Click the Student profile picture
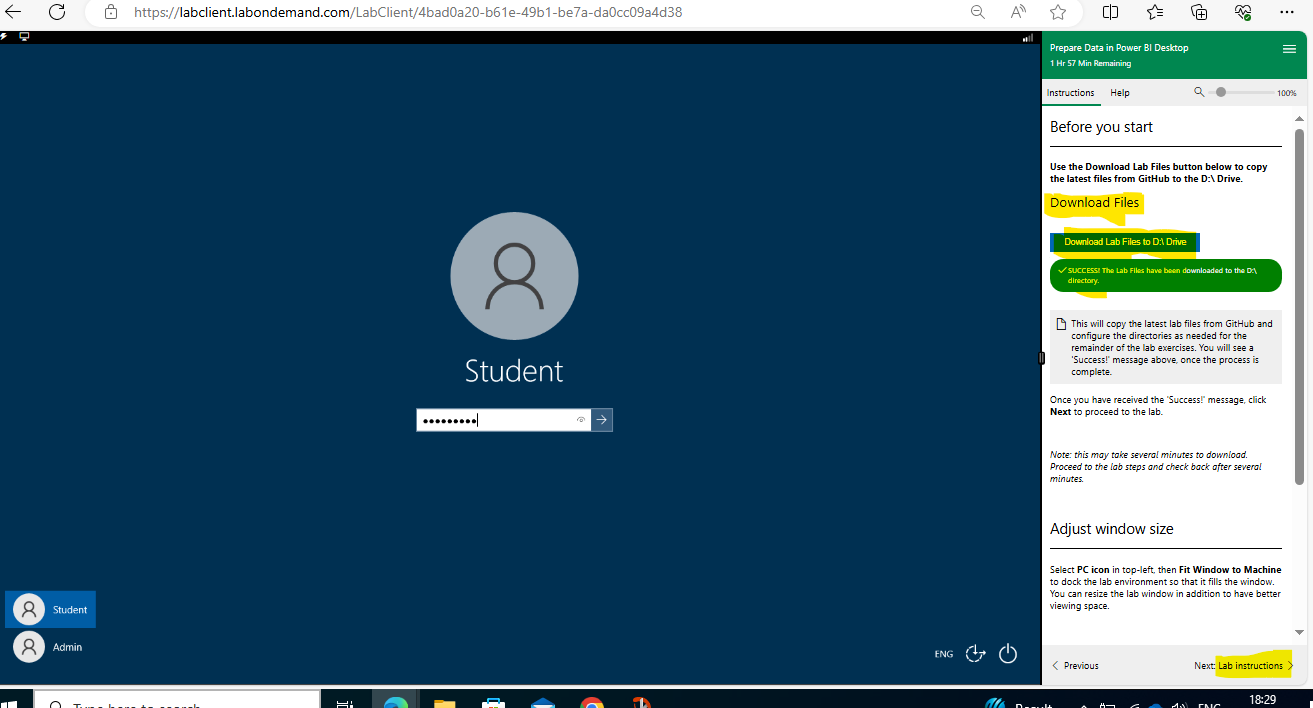This screenshot has width=1313, height=708. click(514, 276)
